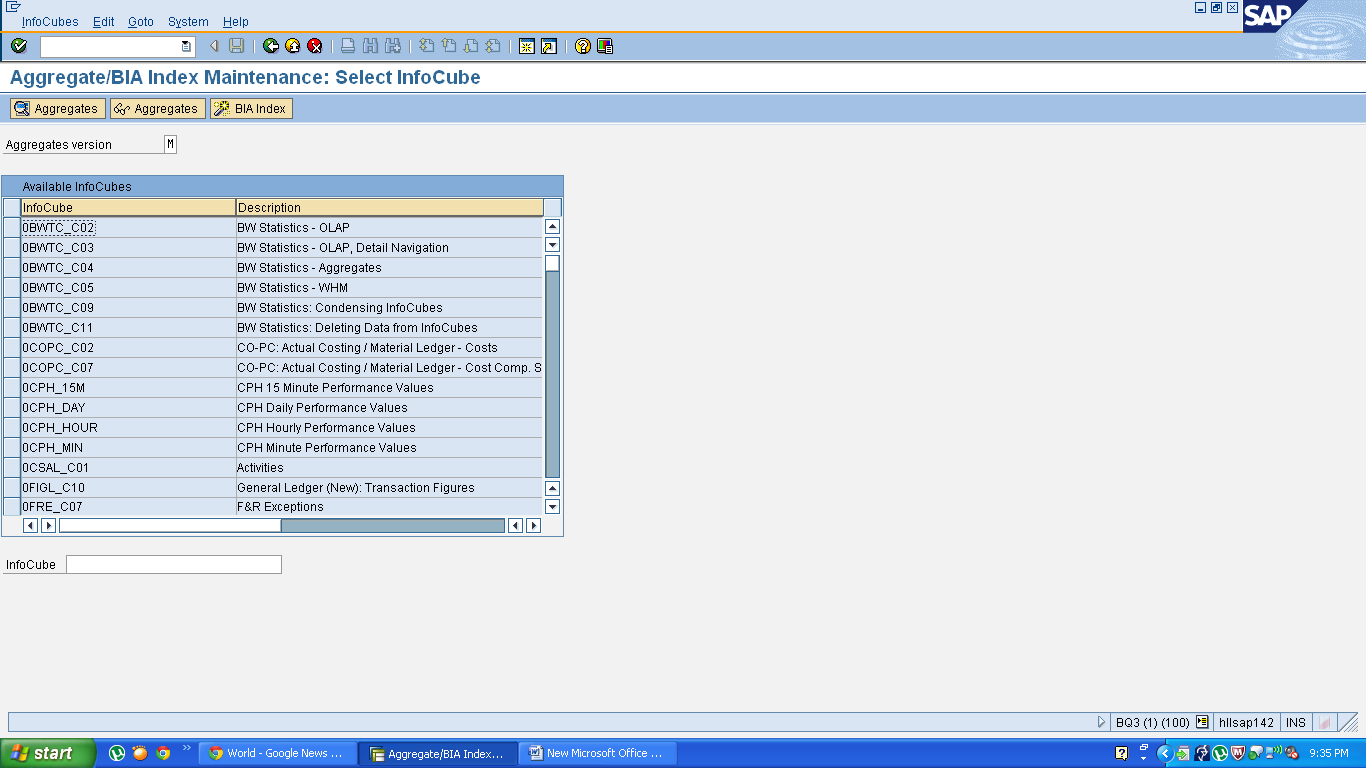Click row selector for 0CSAL_C01 row
1366x768 pixels.
(11, 467)
